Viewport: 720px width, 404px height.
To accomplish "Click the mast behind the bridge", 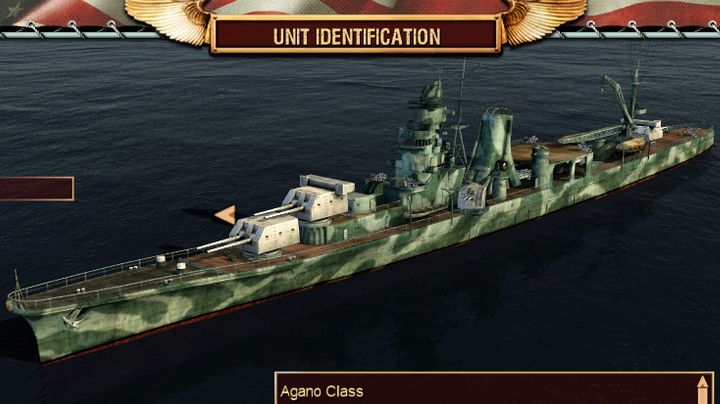I will [x=461, y=115].
